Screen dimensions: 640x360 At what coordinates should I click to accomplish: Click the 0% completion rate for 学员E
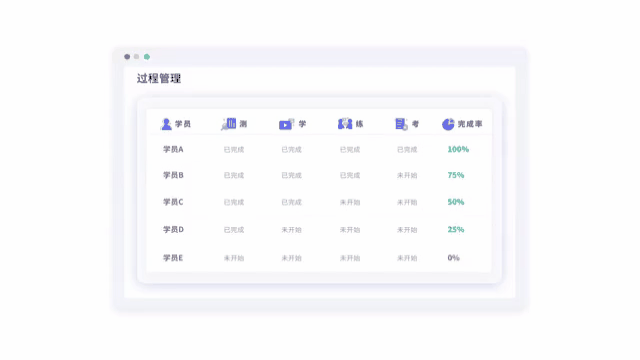pos(453,258)
